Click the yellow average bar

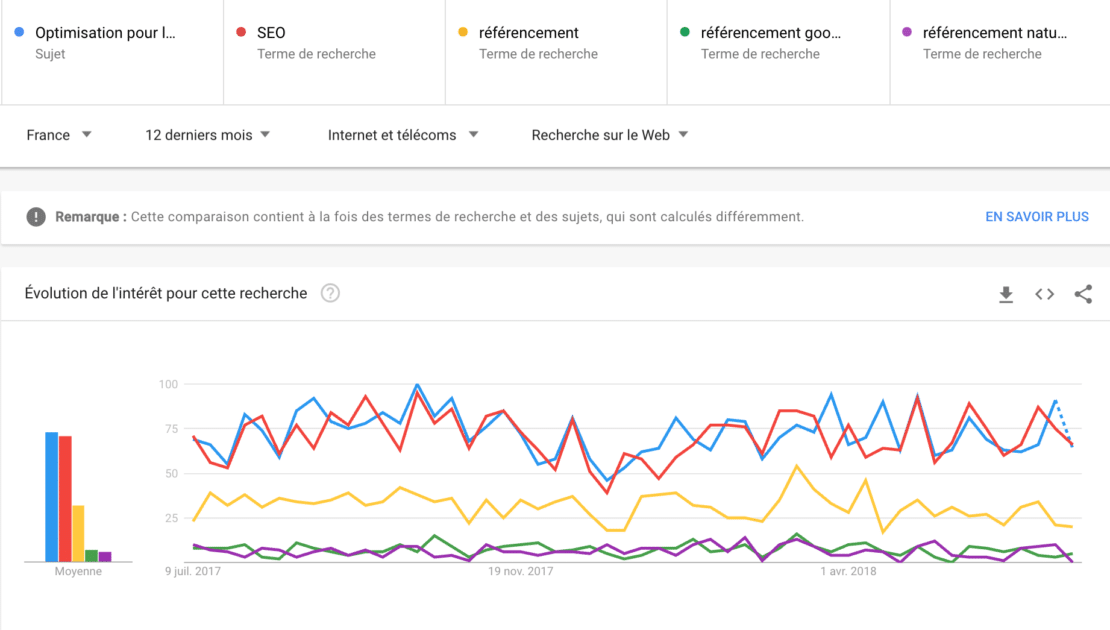coord(78,533)
